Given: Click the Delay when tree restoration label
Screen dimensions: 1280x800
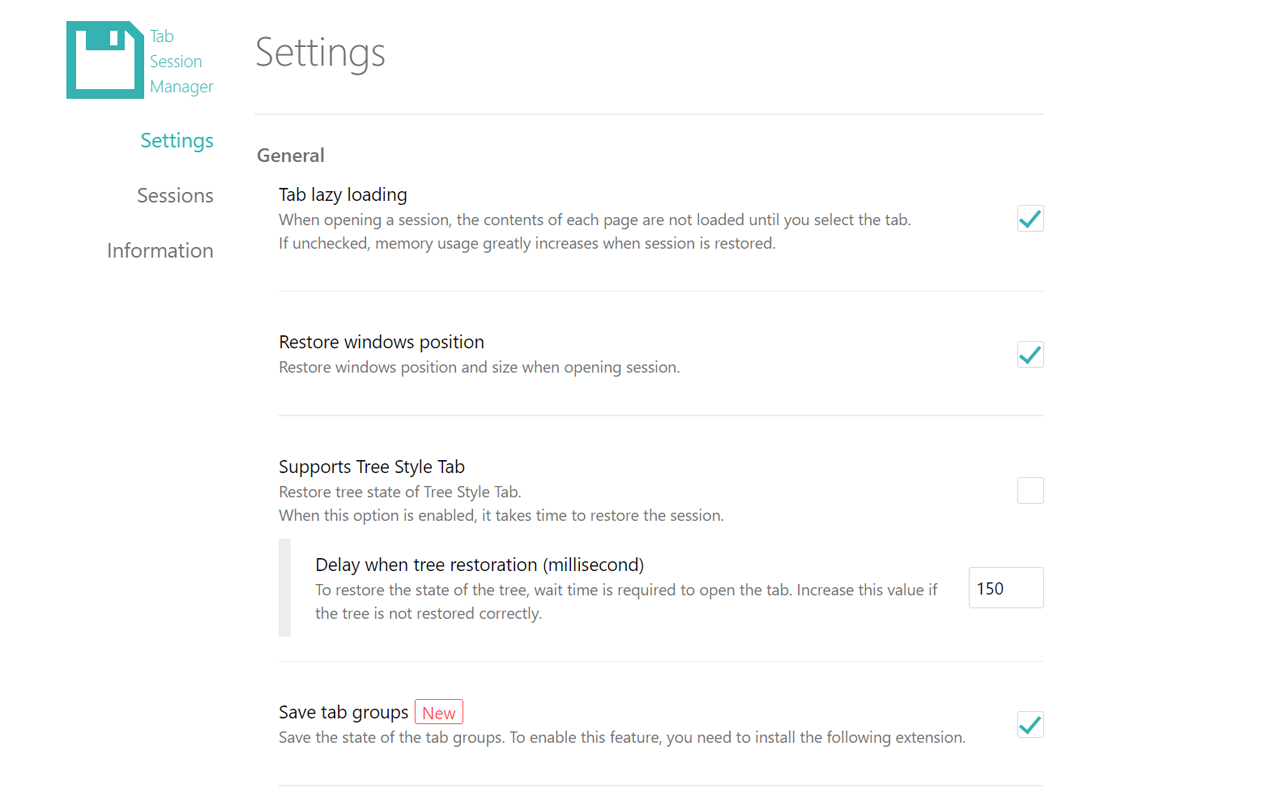Looking at the screenshot, I should coord(479,564).
